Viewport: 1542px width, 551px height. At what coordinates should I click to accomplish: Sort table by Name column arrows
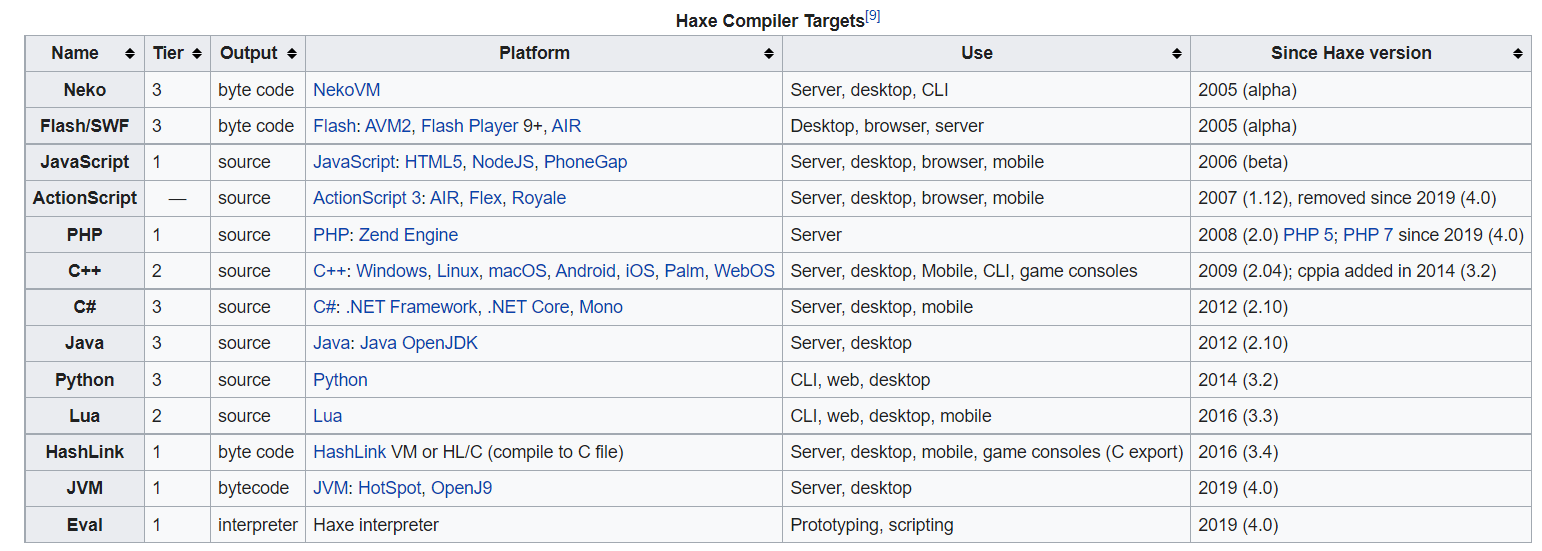[130, 54]
